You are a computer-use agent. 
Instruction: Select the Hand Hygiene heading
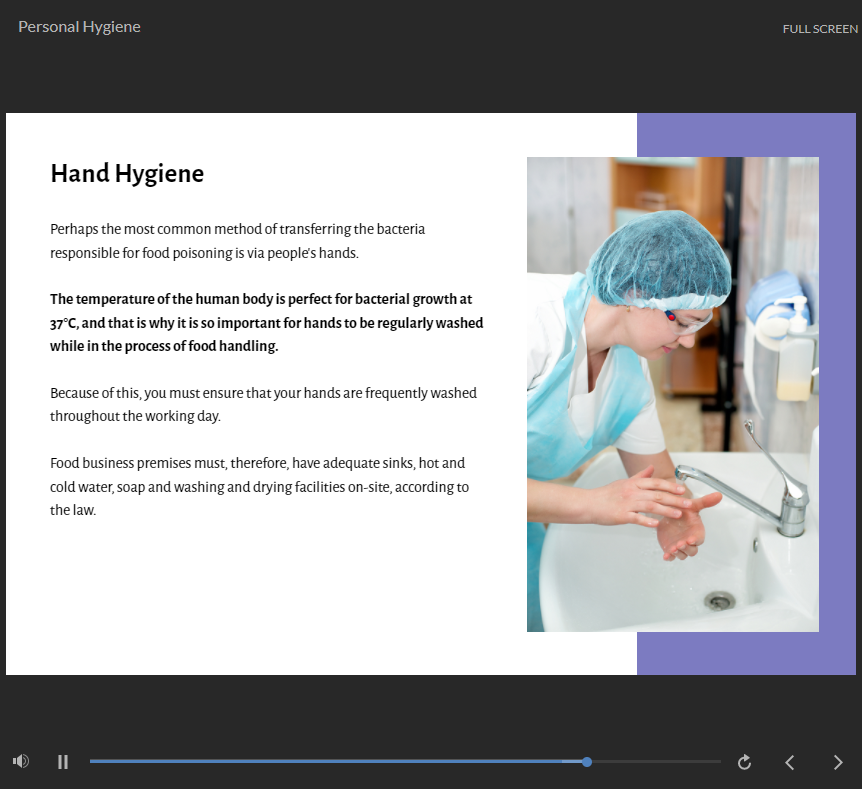tap(127, 174)
